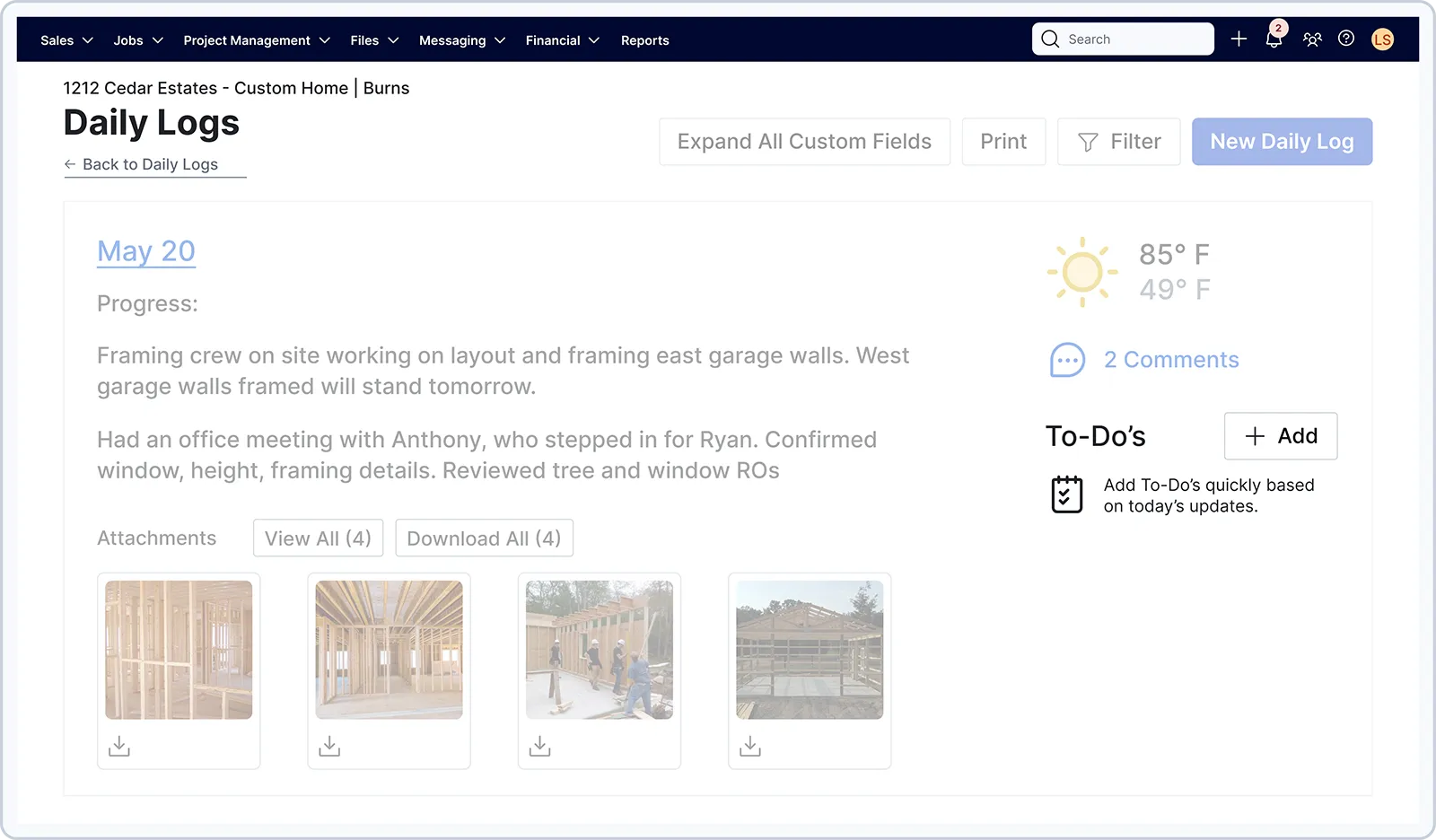Screen dimensions: 1436x840
Task: Expand the Sales dropdown menu
Action: 66,40
